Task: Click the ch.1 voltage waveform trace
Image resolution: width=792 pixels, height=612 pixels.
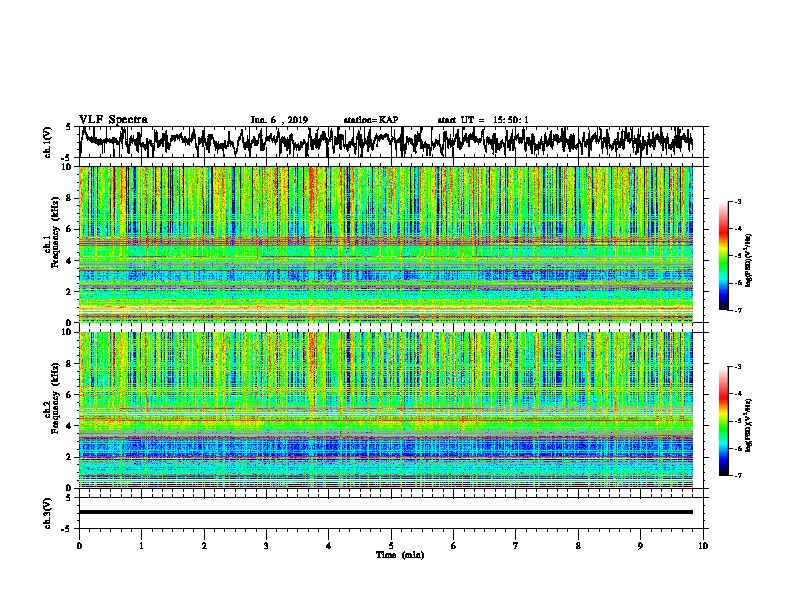Action: [386, 141]
